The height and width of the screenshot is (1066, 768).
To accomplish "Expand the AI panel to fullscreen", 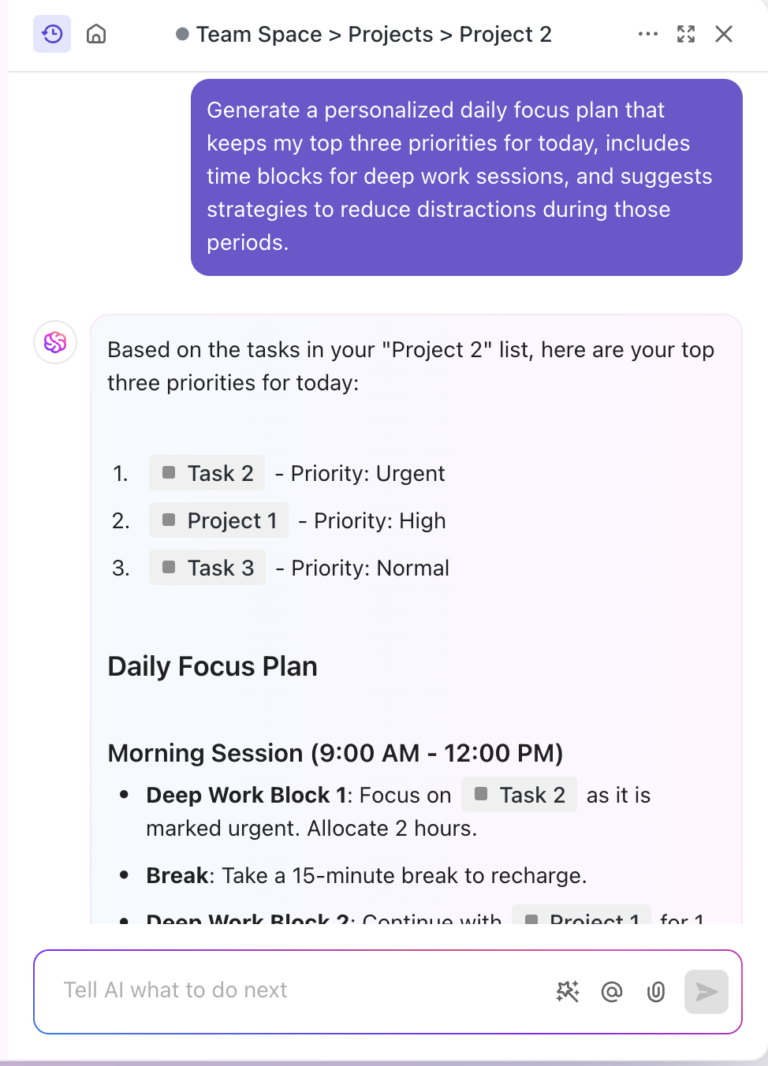I will 686,34.
